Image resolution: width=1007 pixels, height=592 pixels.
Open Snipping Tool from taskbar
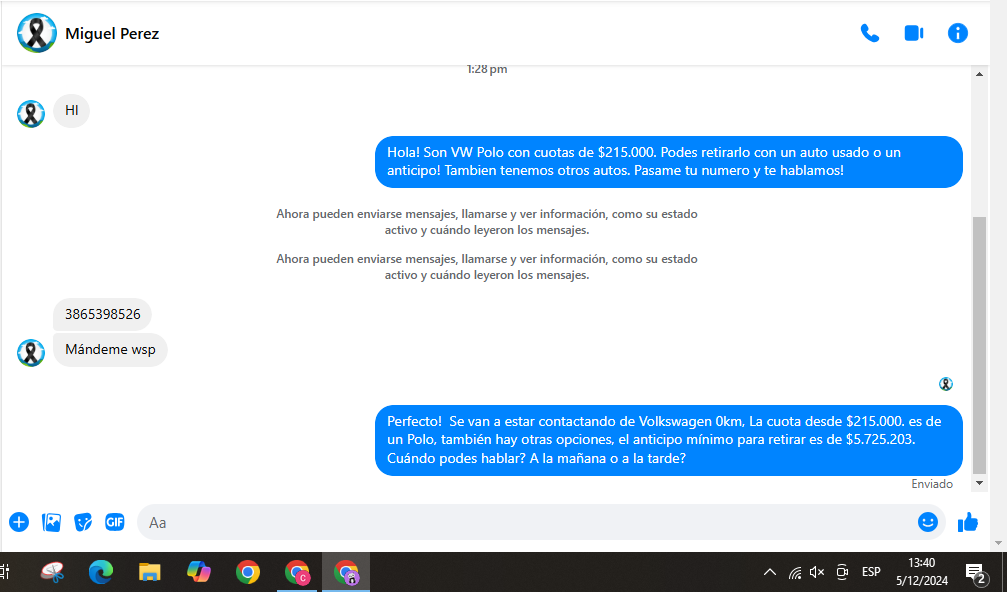(x=53, y=571)
